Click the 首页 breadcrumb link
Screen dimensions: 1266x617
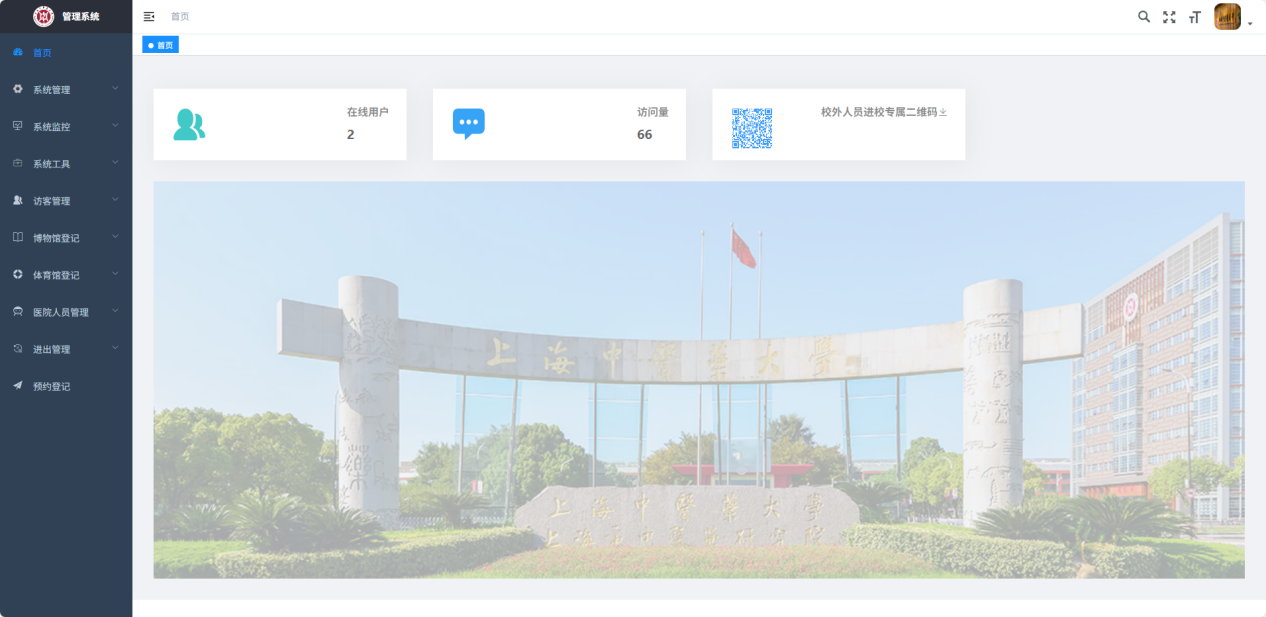(x=180, y=17)
